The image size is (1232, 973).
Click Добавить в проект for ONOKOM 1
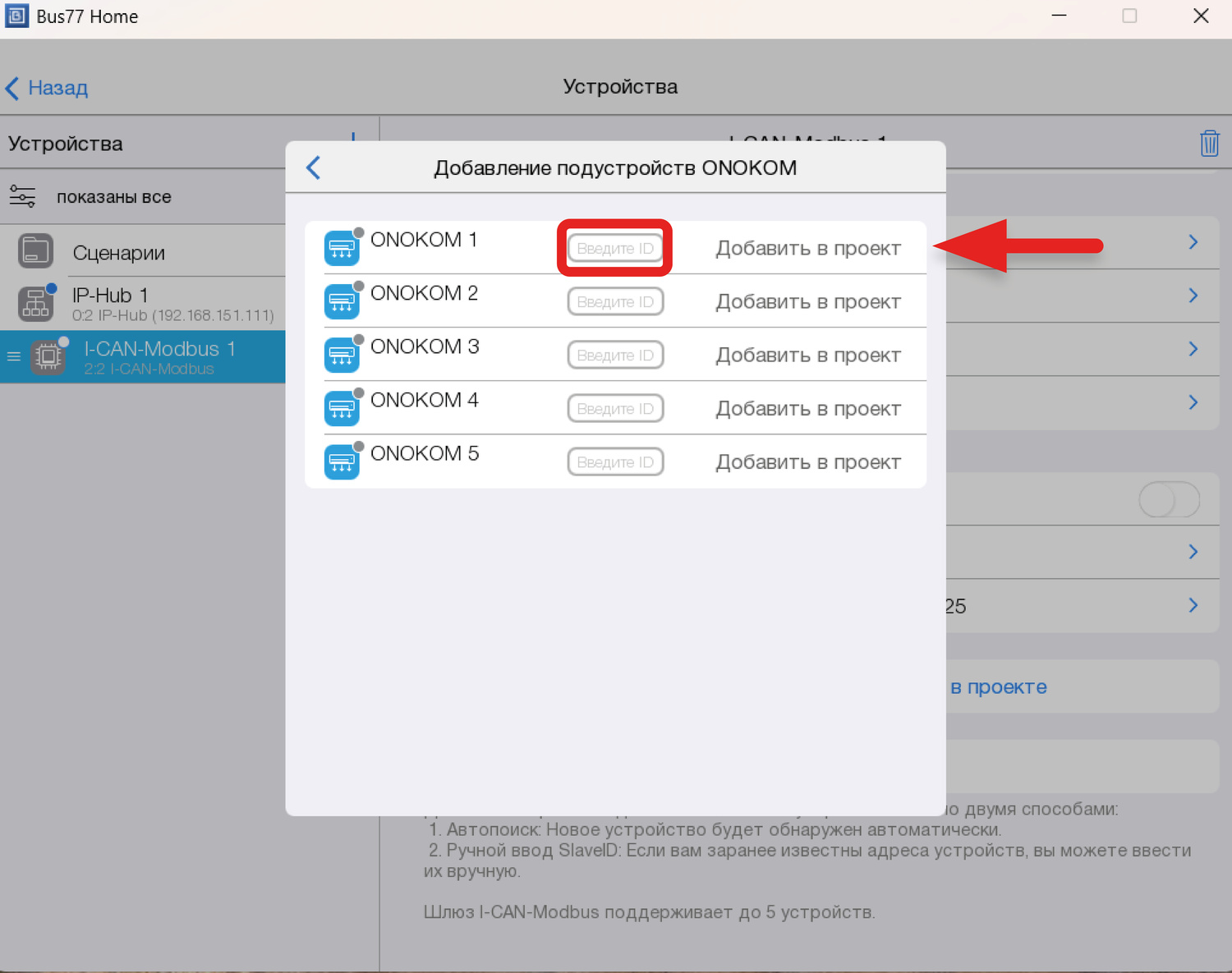tap(807, 249)
